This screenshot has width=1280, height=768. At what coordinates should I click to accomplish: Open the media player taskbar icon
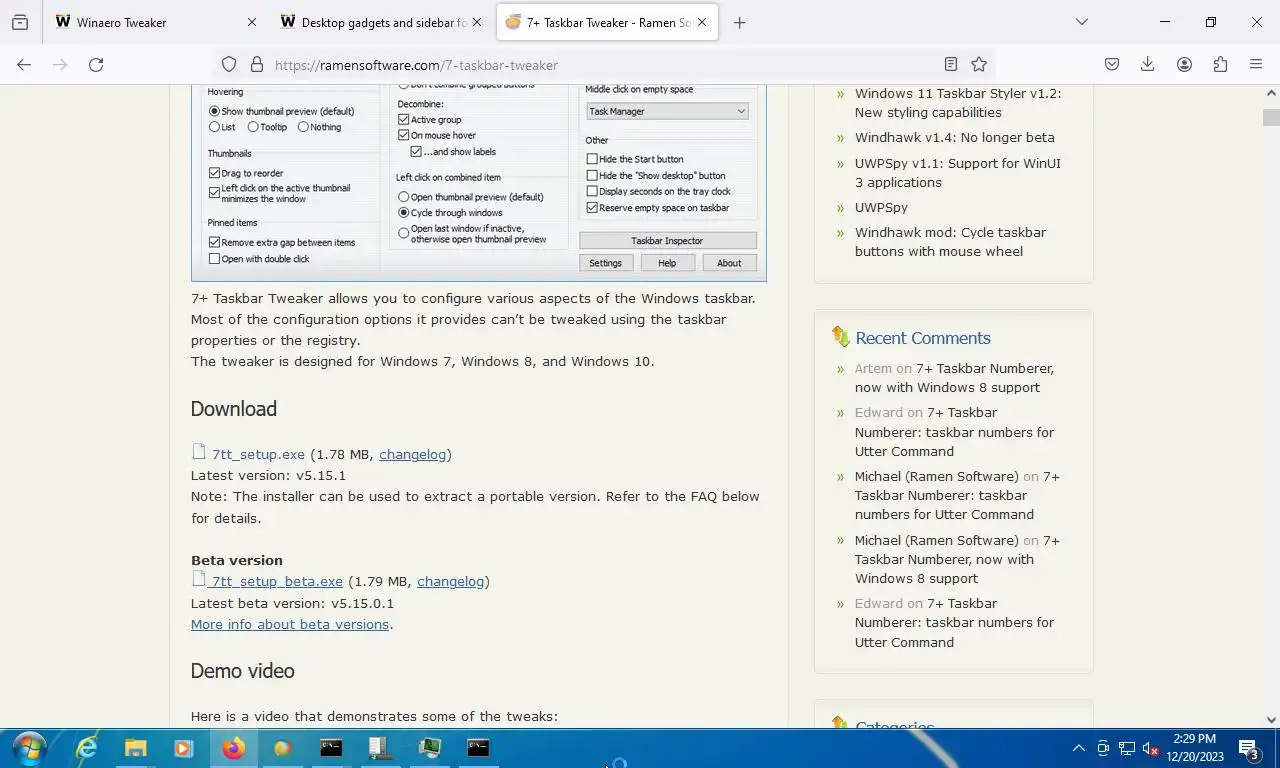pos(183,748)
